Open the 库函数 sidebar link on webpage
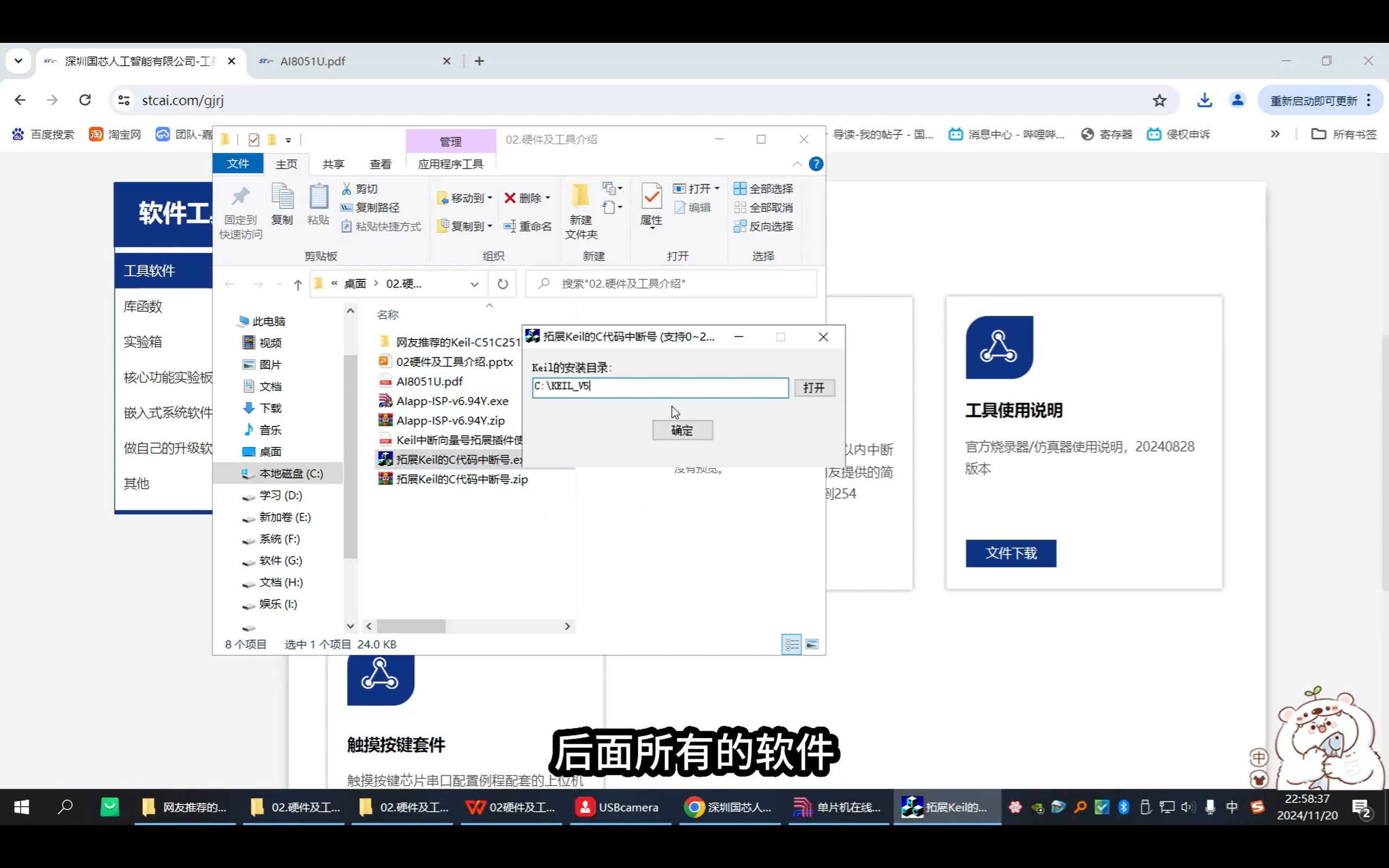1389x868 pixels. tap(143, 307)
